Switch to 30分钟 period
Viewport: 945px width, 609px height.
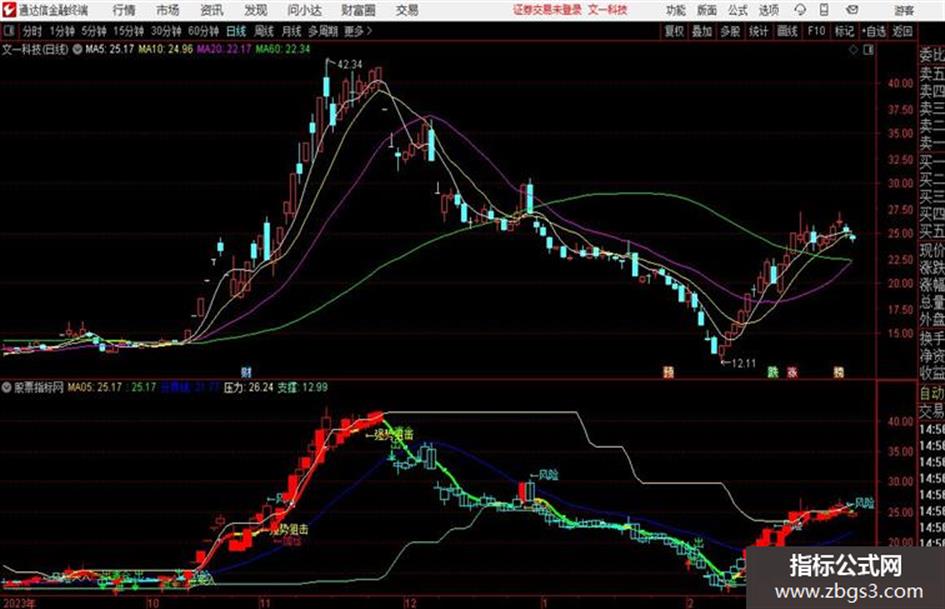[166, 31]
